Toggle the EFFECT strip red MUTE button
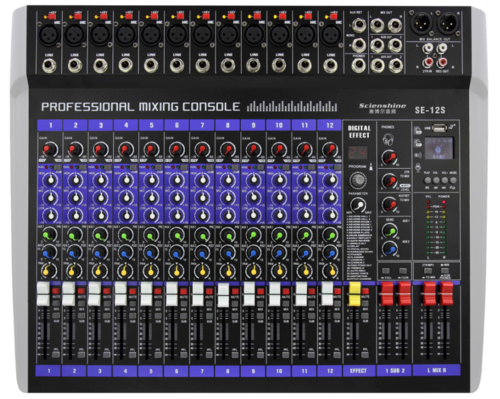Image resolution: width=500 pixels, height=399 pixels. click(365, 291)
